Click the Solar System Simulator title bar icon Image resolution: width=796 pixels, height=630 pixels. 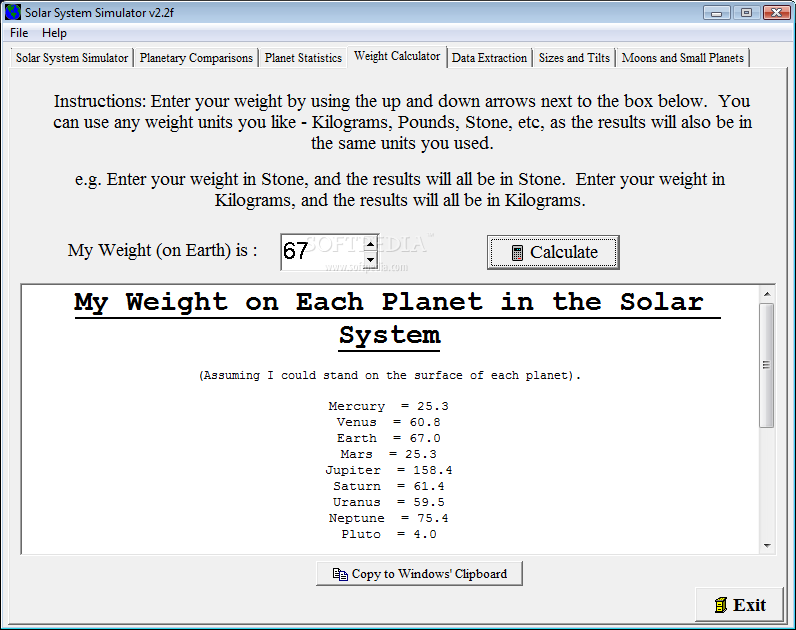[x=13, y=12]
